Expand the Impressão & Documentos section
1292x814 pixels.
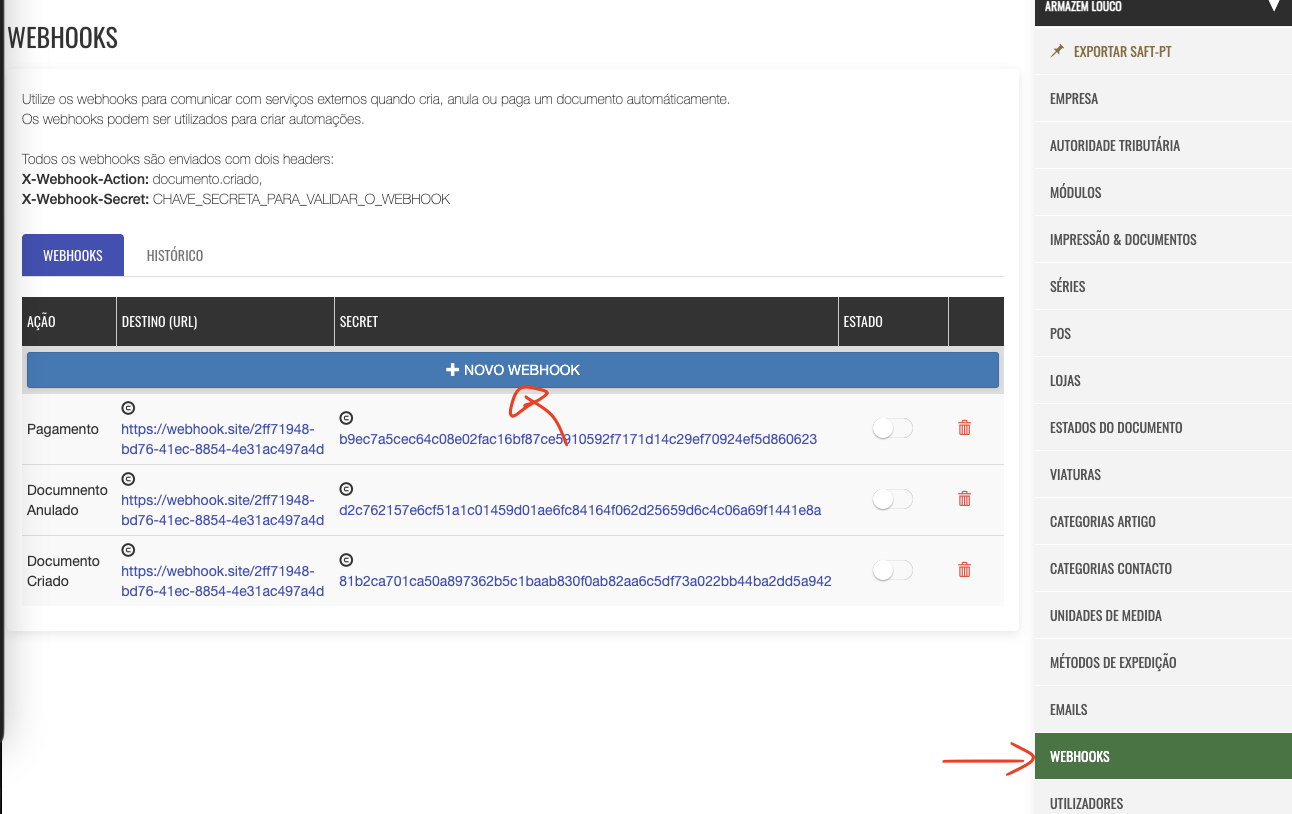1123,239
